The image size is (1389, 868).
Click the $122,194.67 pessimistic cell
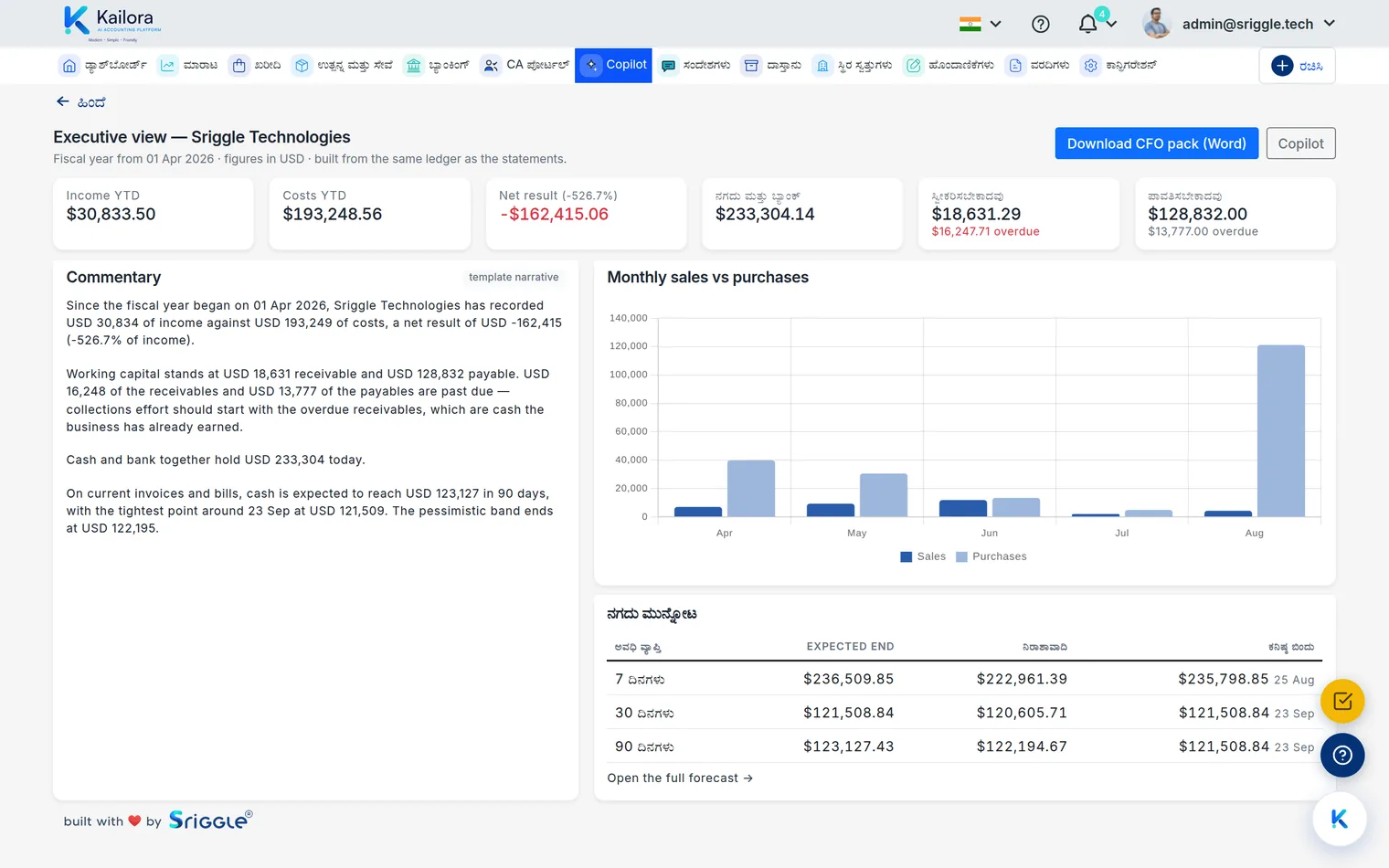1022,746
